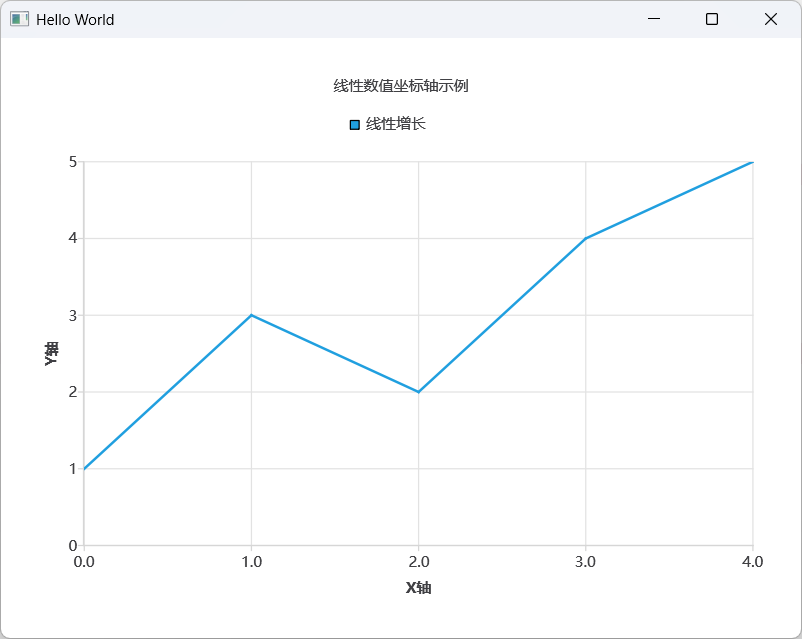Viewport: 802px width, 639px height.
Task: Click the x-axis label 1.0
Action: [x=251, y=562]
